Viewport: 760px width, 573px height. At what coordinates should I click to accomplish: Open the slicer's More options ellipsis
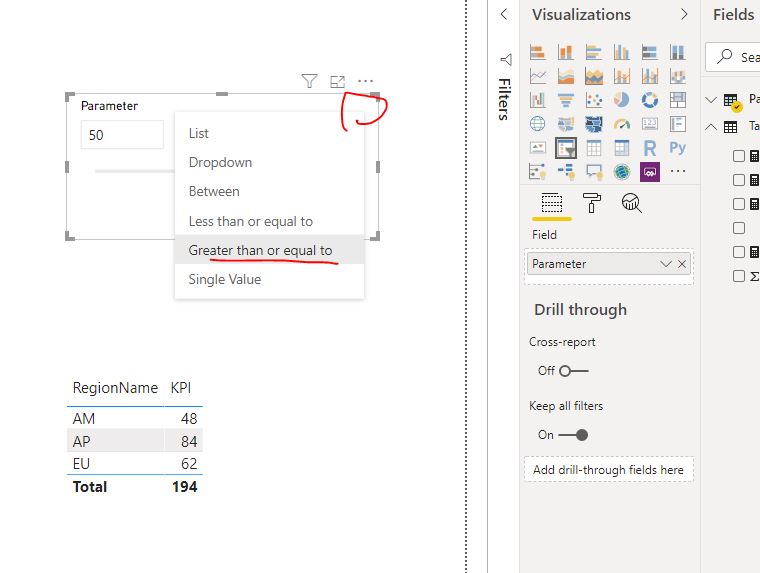pos(365,81)
